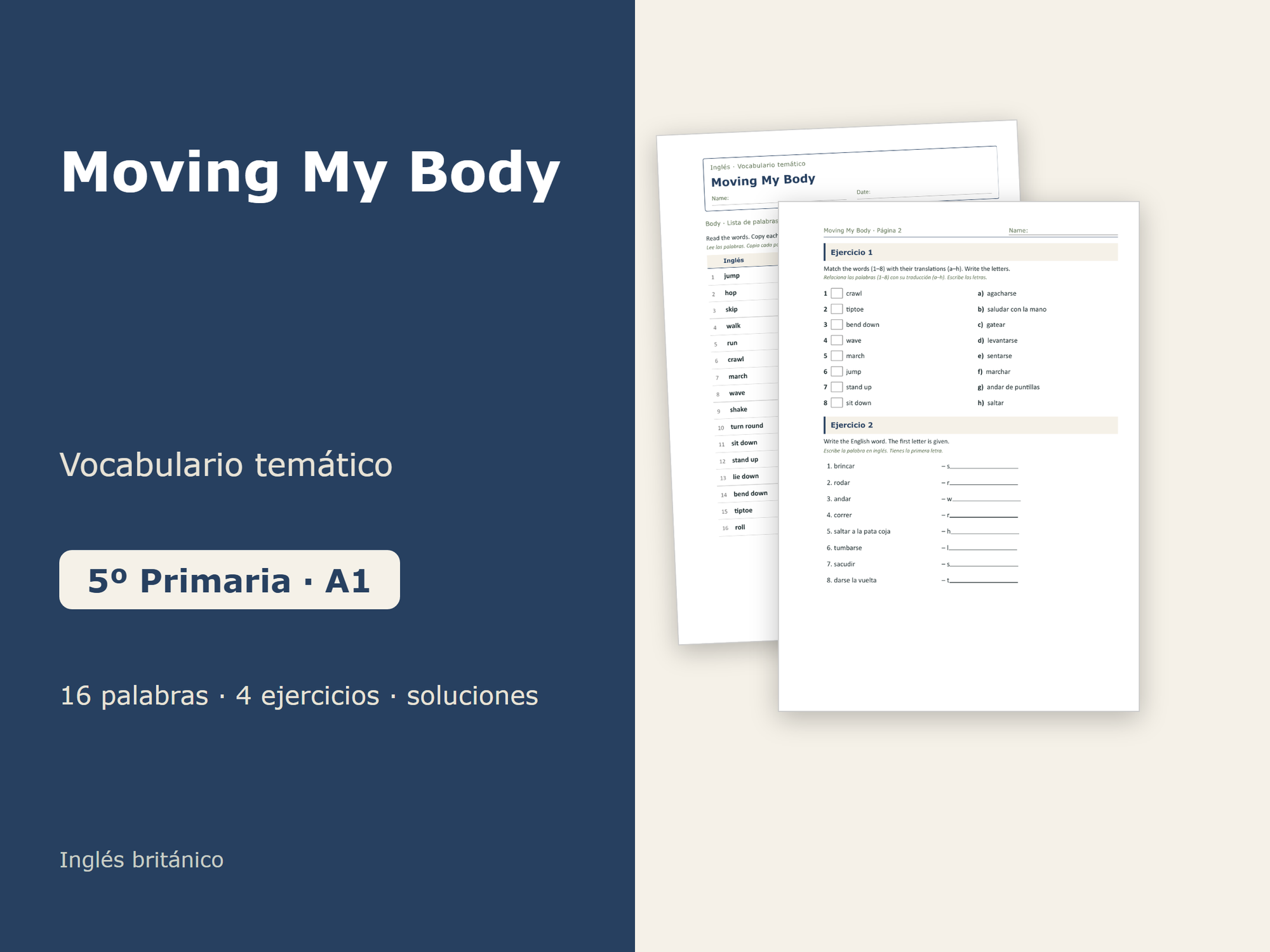Check the box beside march
The image size is (1270, 952).
point(837,356)
